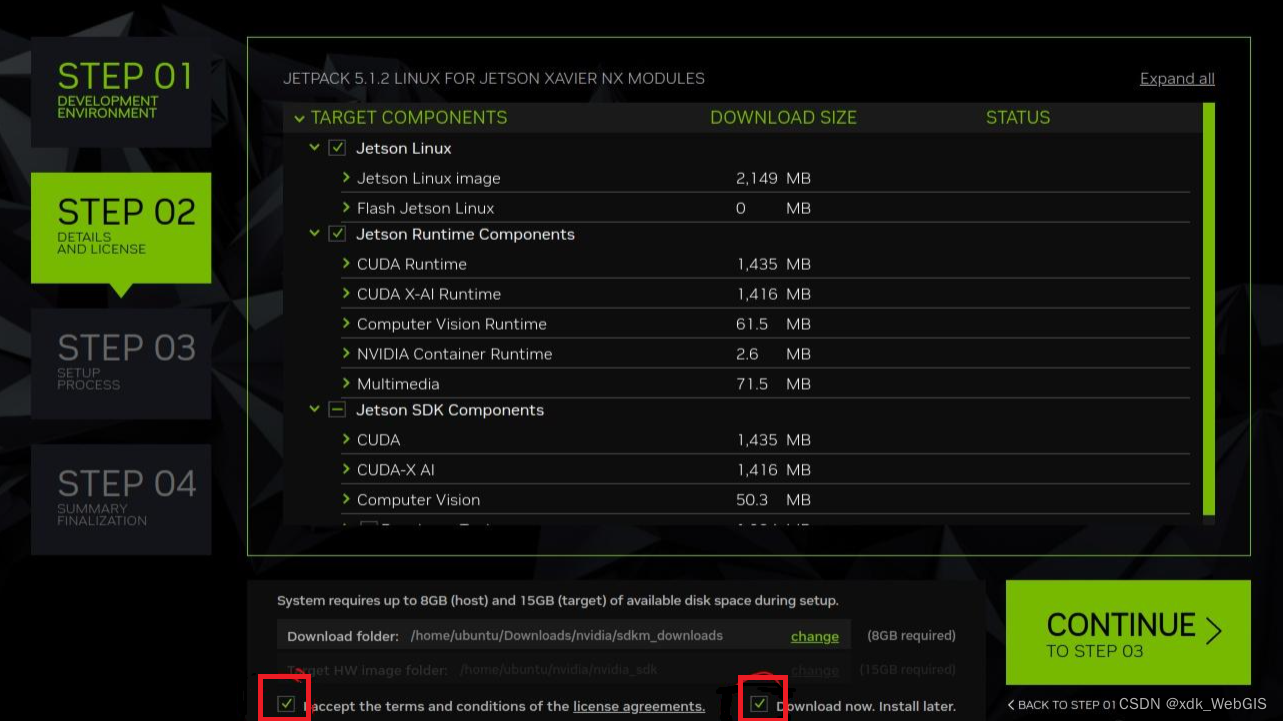1283x721 pixels.
Task: Select the Jetson Linux image label
Action: click(429, 178)
